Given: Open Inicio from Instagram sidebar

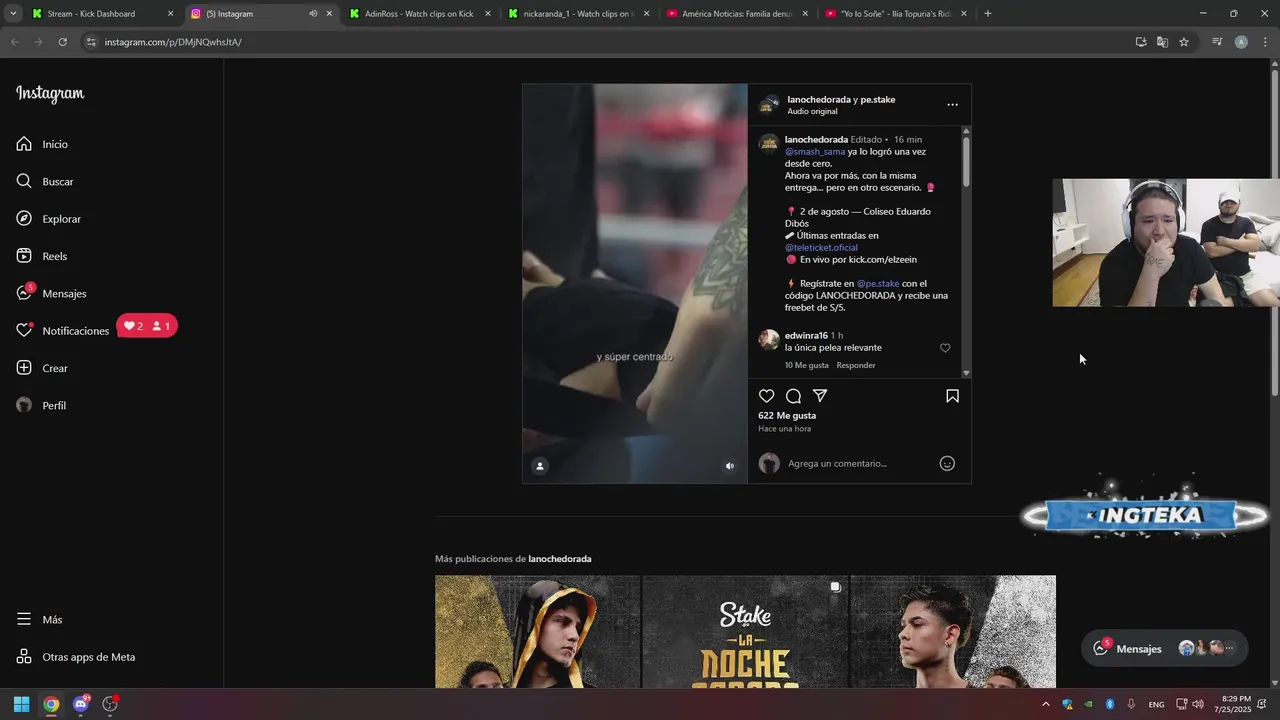Looking at the screenshot, I should (x=42, y=144).
